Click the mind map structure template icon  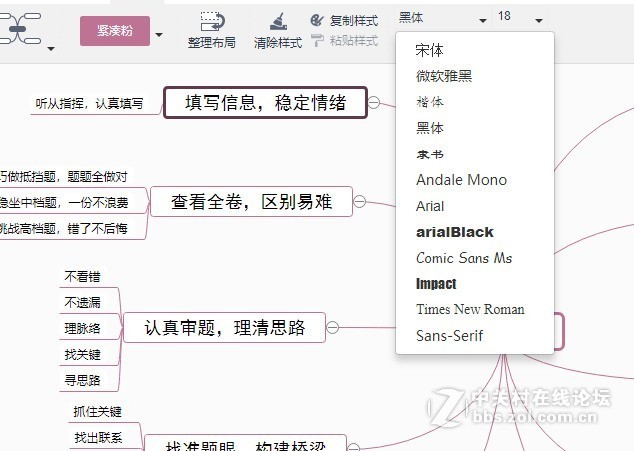click(x=21, y=28)
